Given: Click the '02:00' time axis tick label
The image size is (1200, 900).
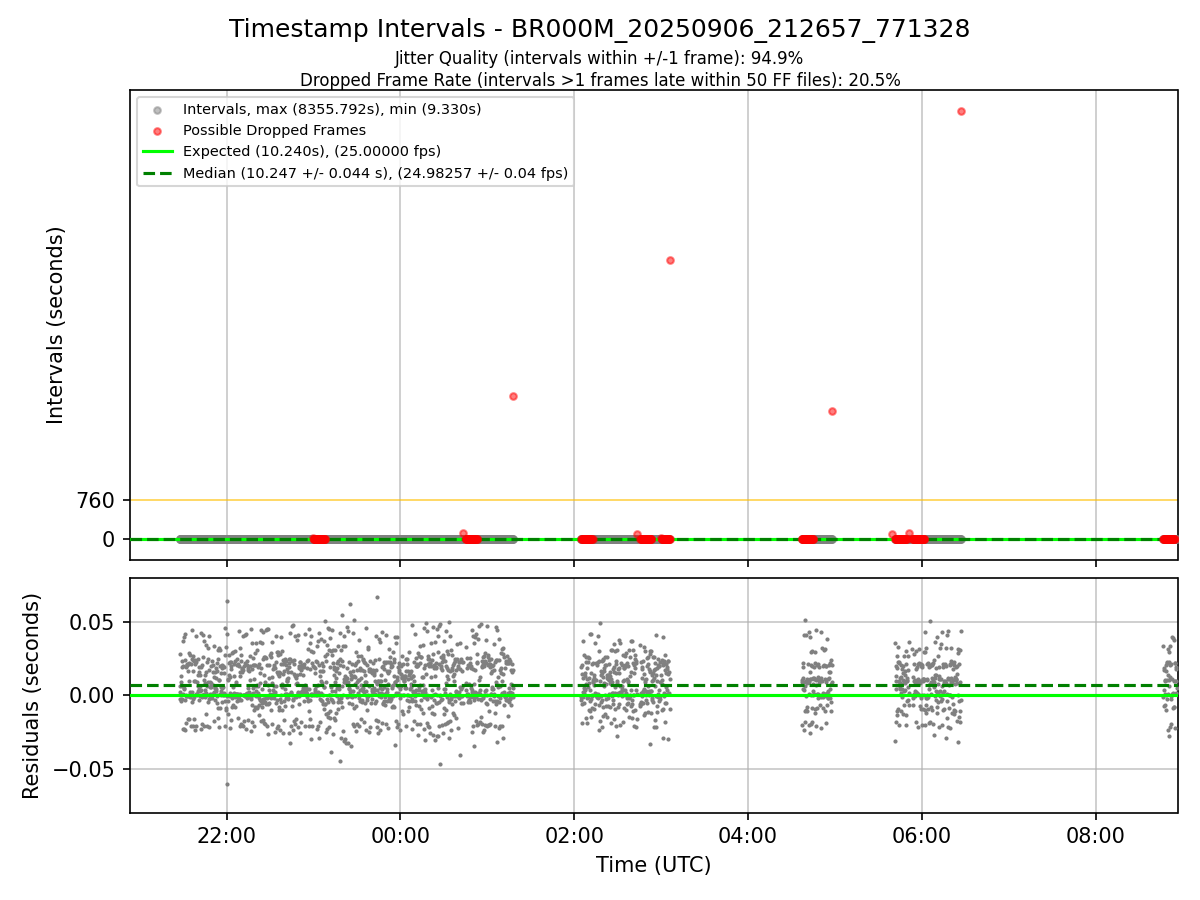Looking at the screenshot, I should pyautogui.click(x=574, y=834).
